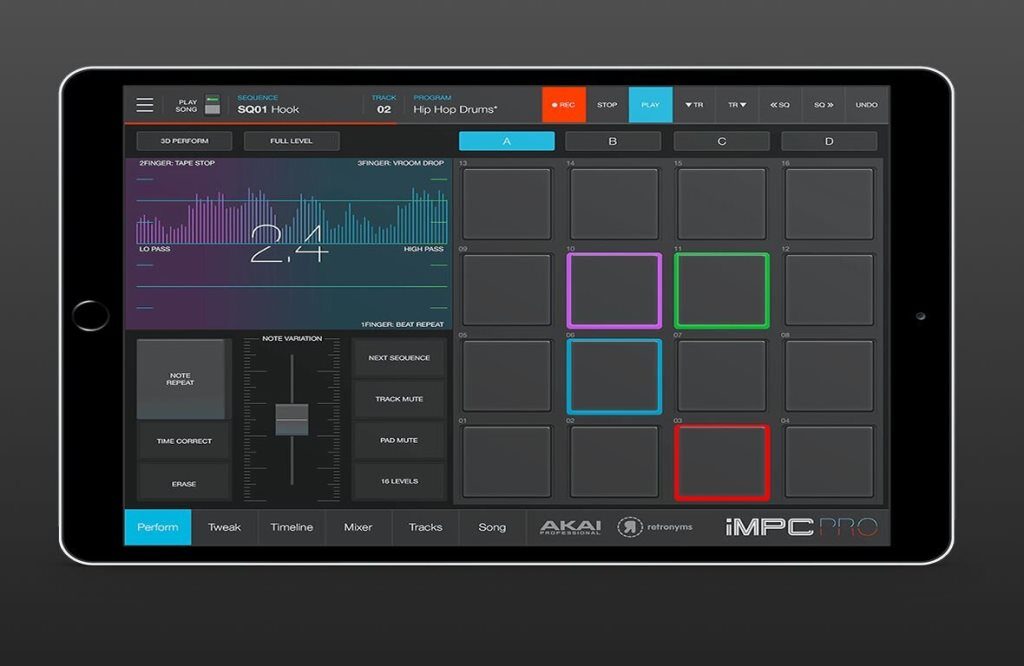
Task: Tap the blue-outlined pad 06
Action: (x=614, y=376)
